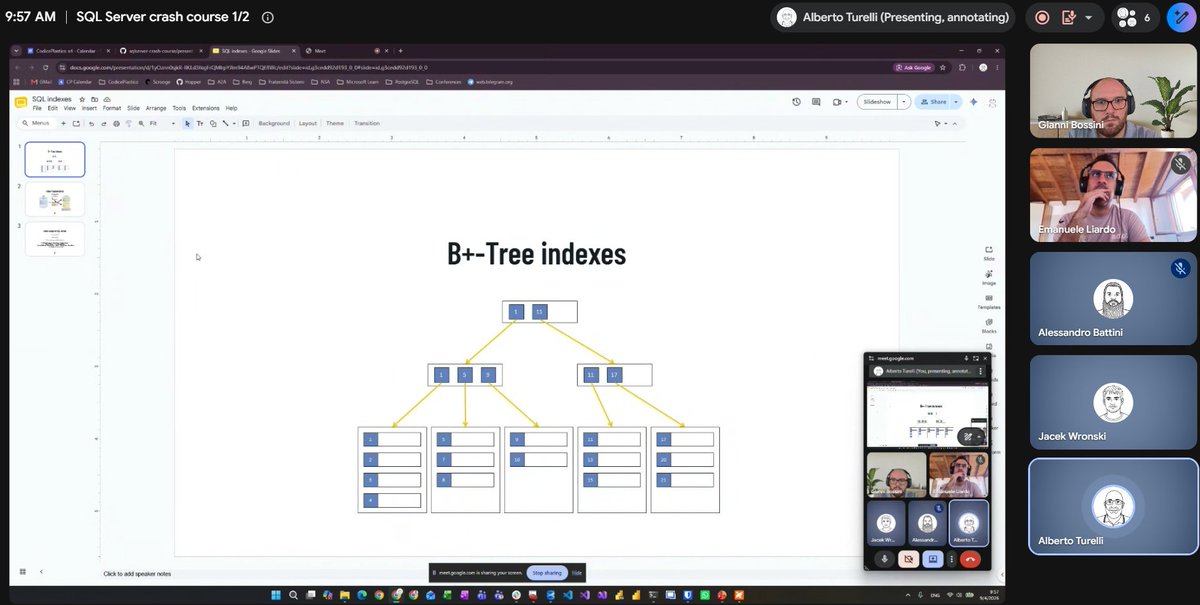Viewport: 1200px width, 605px height.
Task: Select Emanuele Liardo video tile
Action: (x=1114, y=196)
